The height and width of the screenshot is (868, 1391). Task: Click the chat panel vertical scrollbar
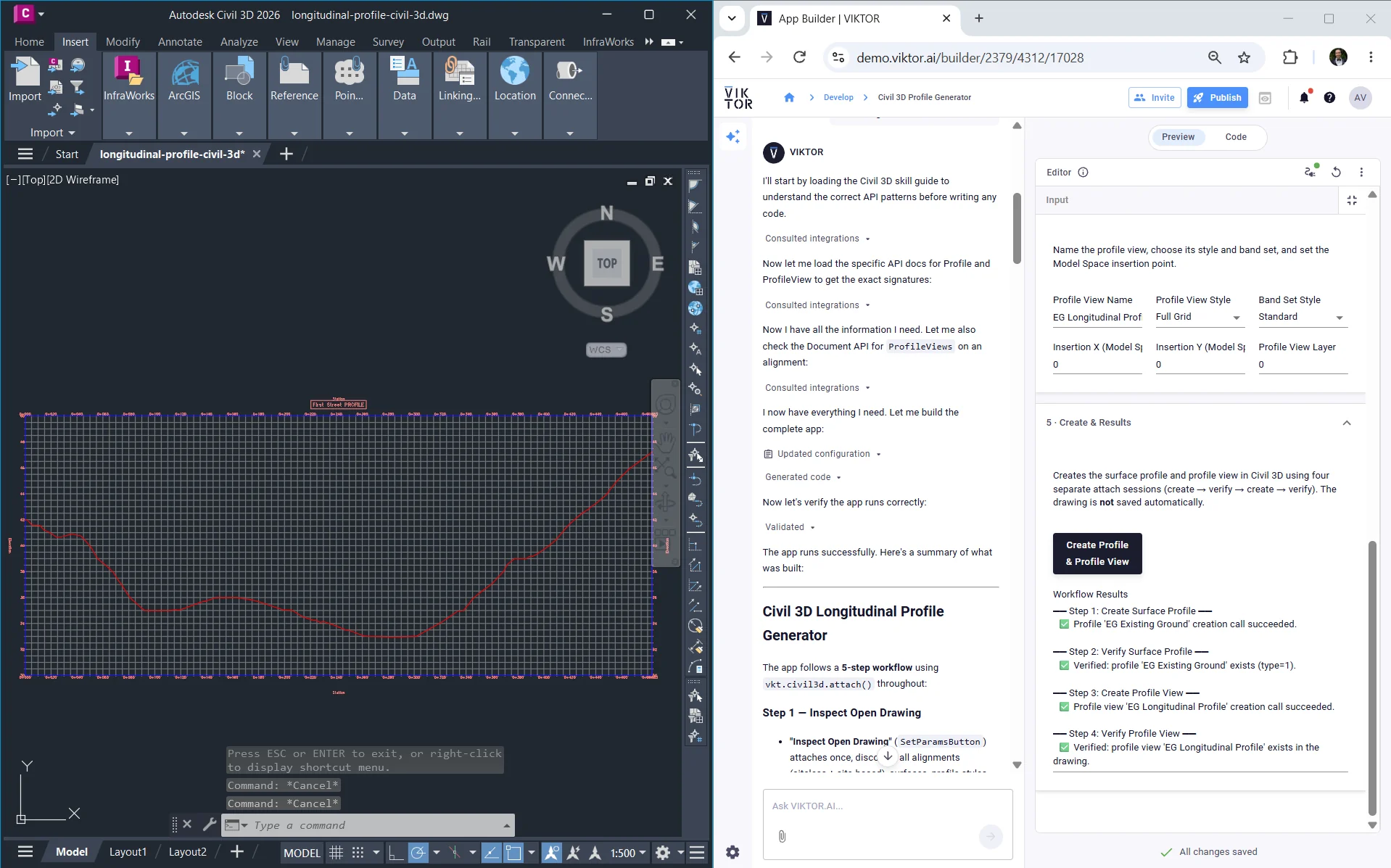pos(1017,228)
